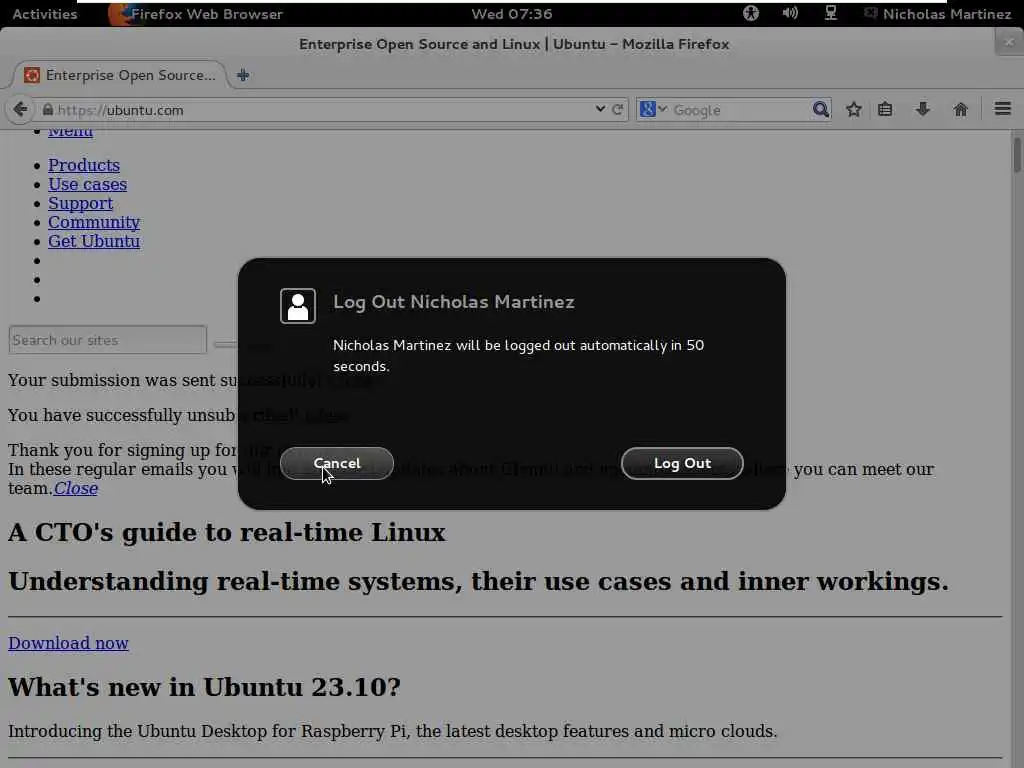Click heading What's new in Ubuntu 23.10?
Image resolution: width=1024 pixels, height=768 pixels.
pos(204,687)
